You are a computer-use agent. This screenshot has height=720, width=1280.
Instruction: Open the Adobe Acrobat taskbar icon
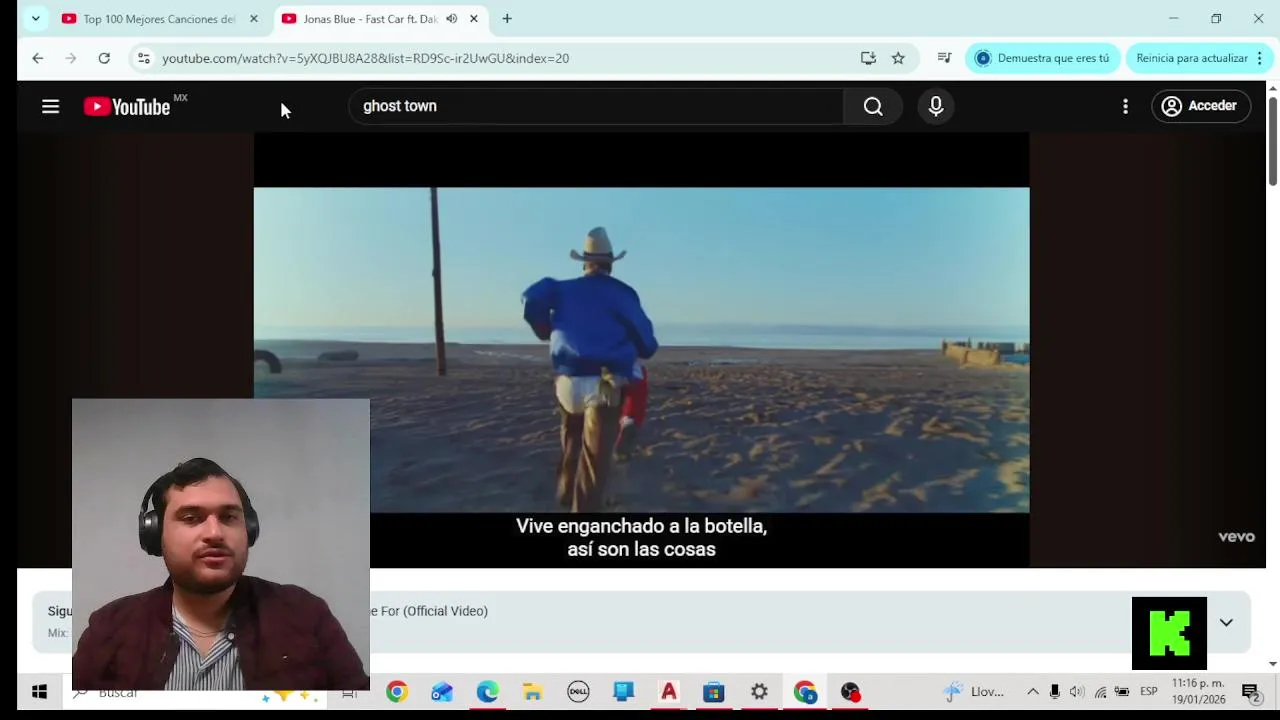coord(669,692)
